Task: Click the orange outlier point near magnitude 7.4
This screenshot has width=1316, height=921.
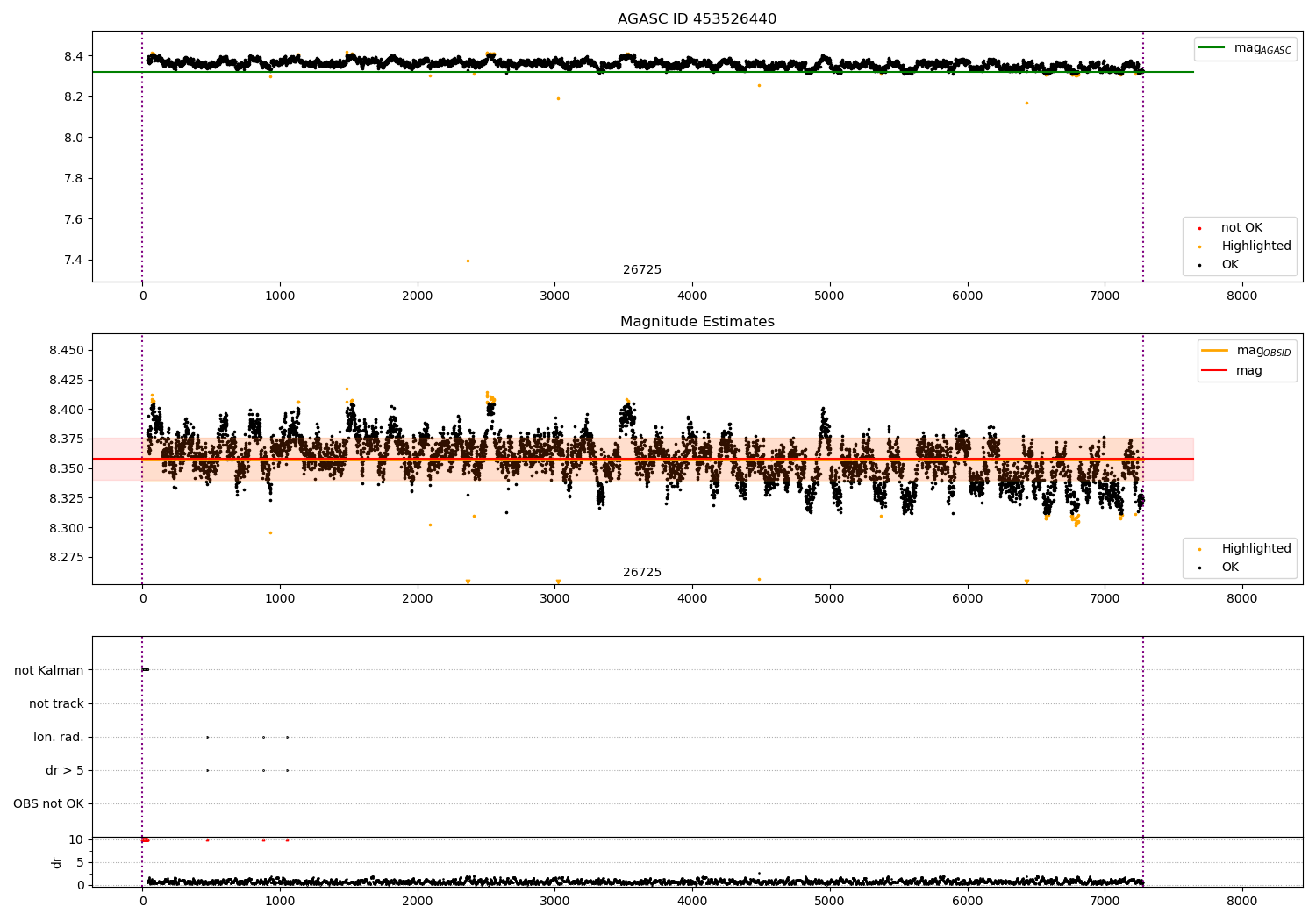Action: [x=468, y=261]
